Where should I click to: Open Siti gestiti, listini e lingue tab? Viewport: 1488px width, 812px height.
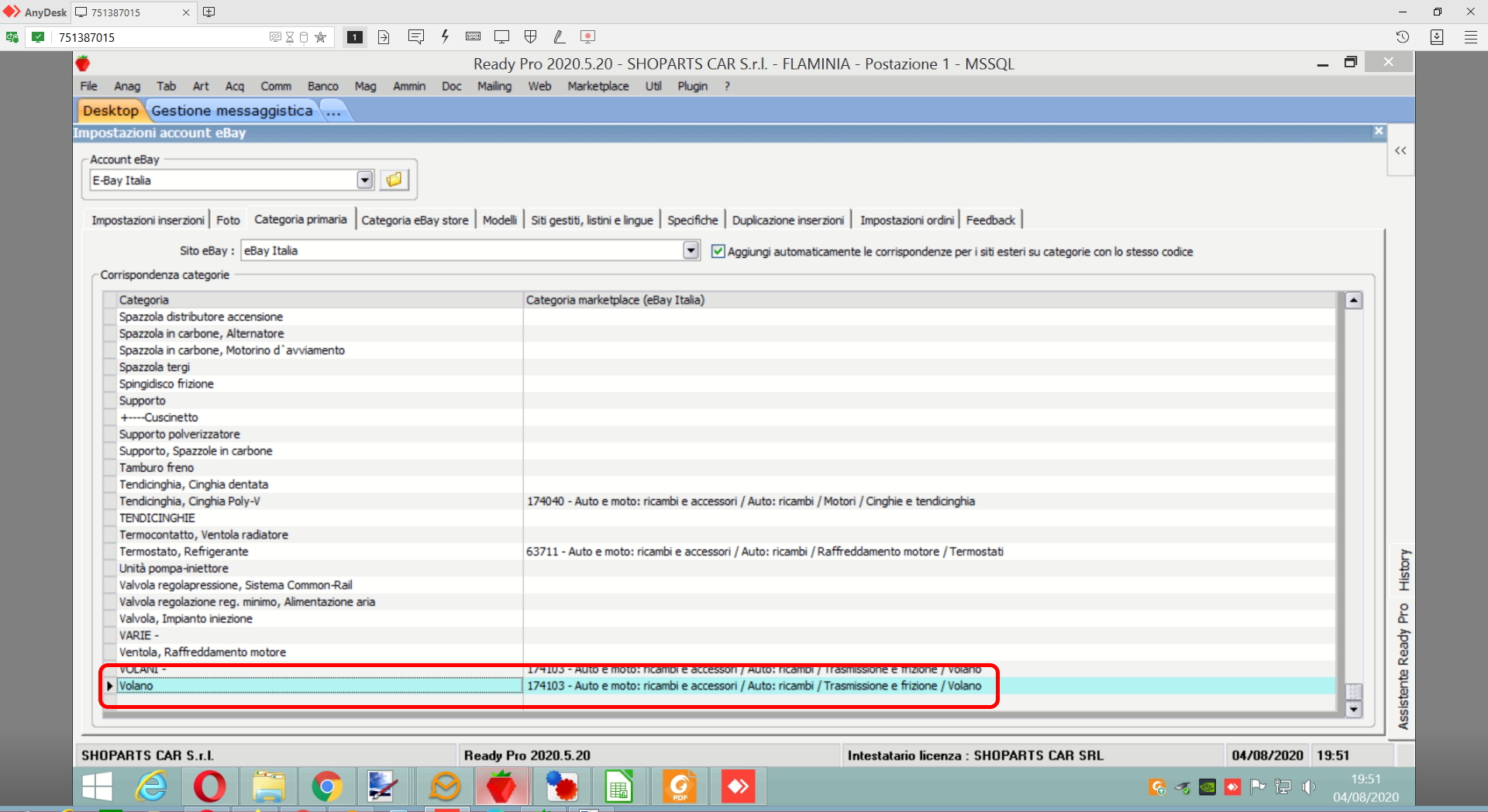(x=592, y=220)
